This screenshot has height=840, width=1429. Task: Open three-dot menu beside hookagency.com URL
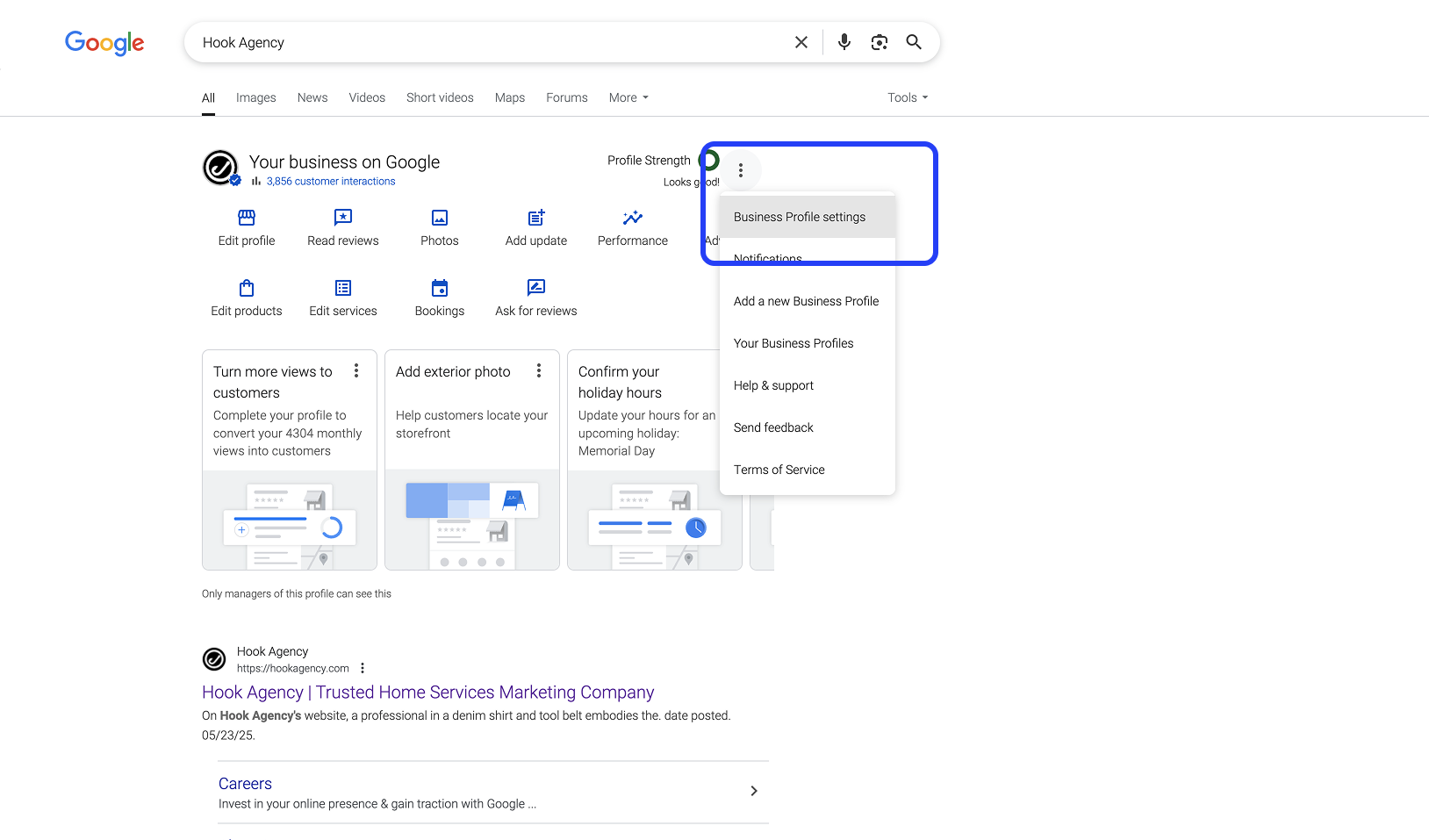[363, 668]
